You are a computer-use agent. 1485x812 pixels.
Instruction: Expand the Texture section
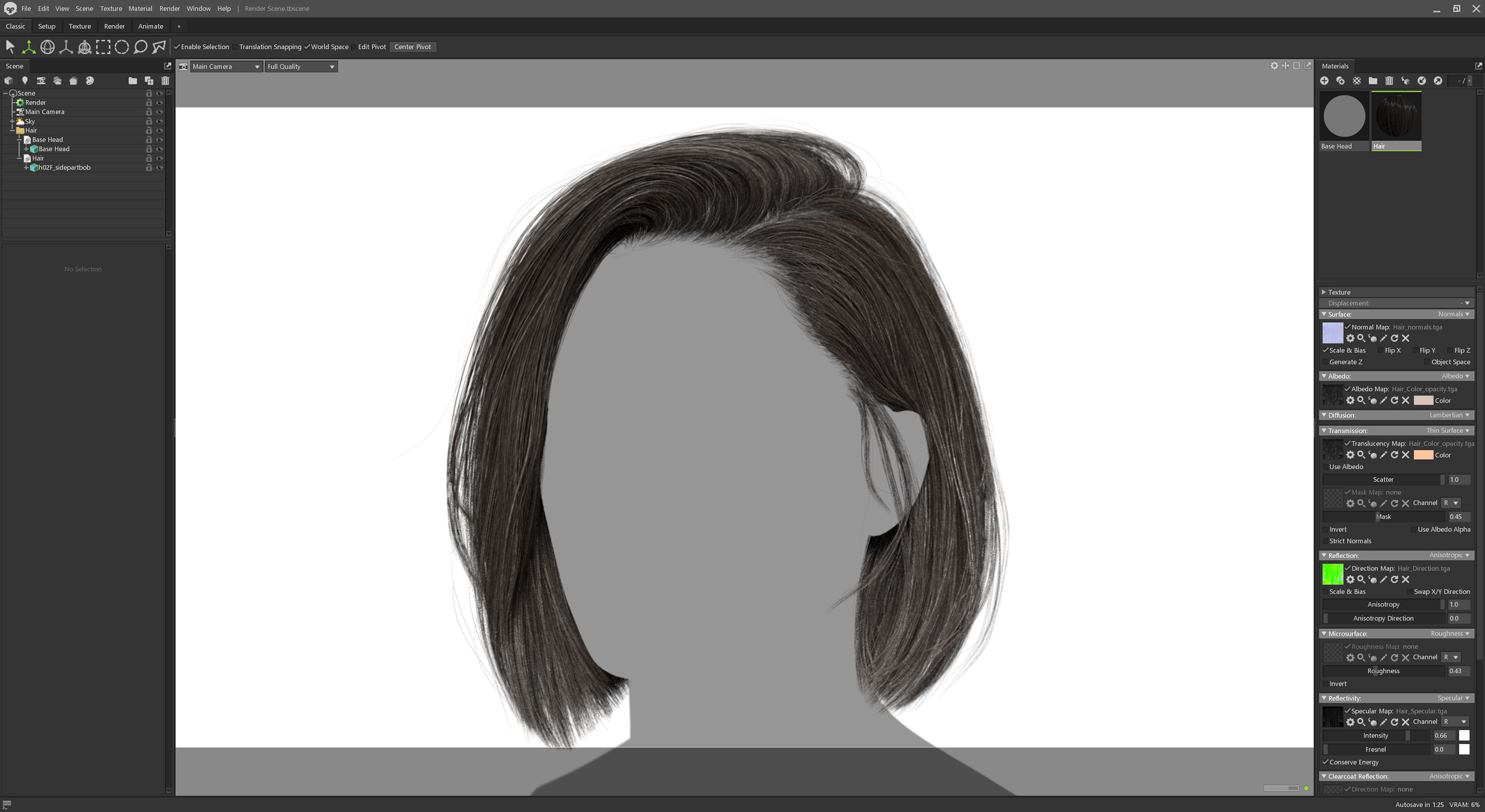click(x=1324, y=292)
